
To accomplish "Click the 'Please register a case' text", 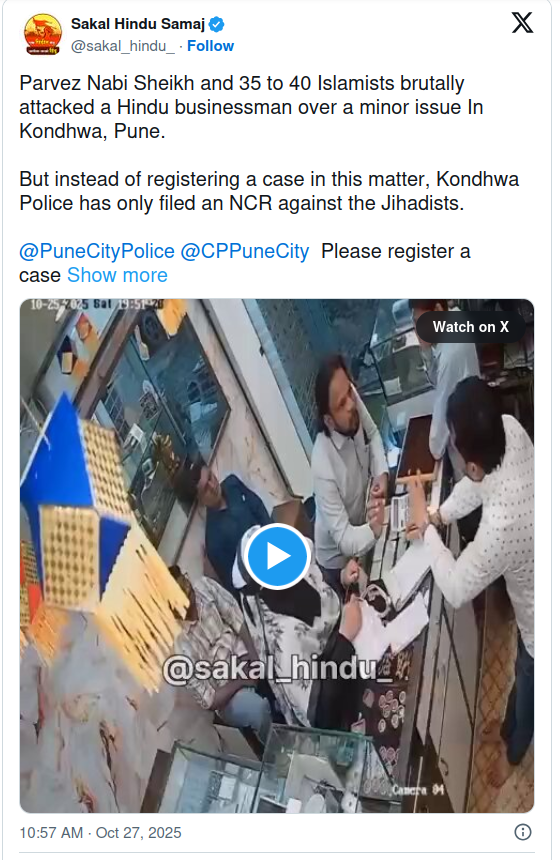I will [245, 263].
